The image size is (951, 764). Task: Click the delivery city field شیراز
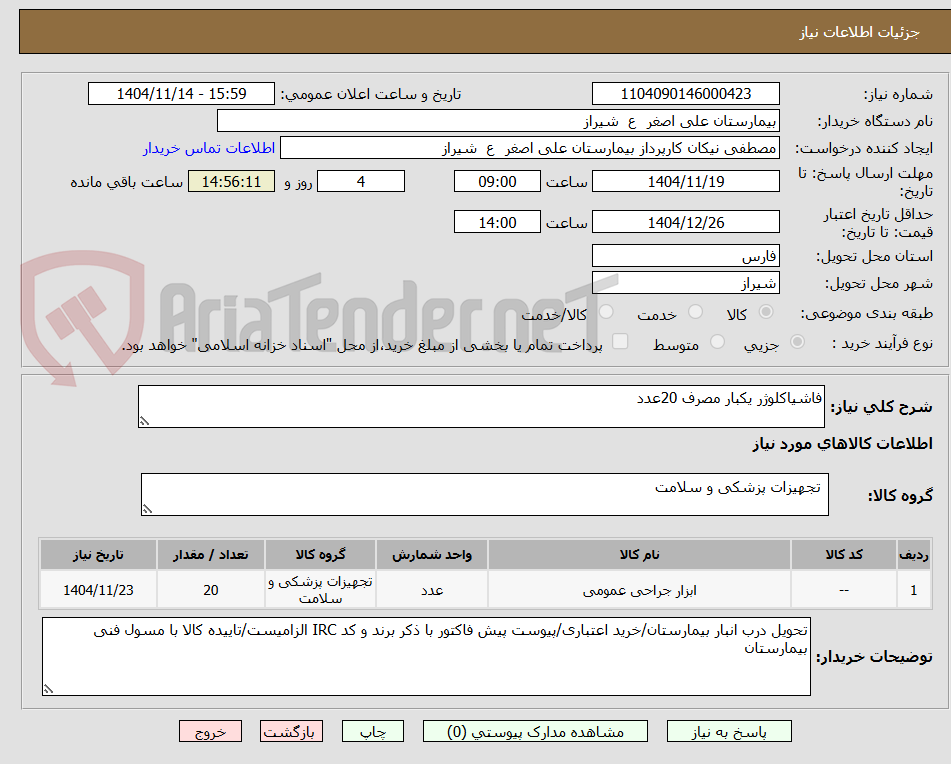(685, 283)
